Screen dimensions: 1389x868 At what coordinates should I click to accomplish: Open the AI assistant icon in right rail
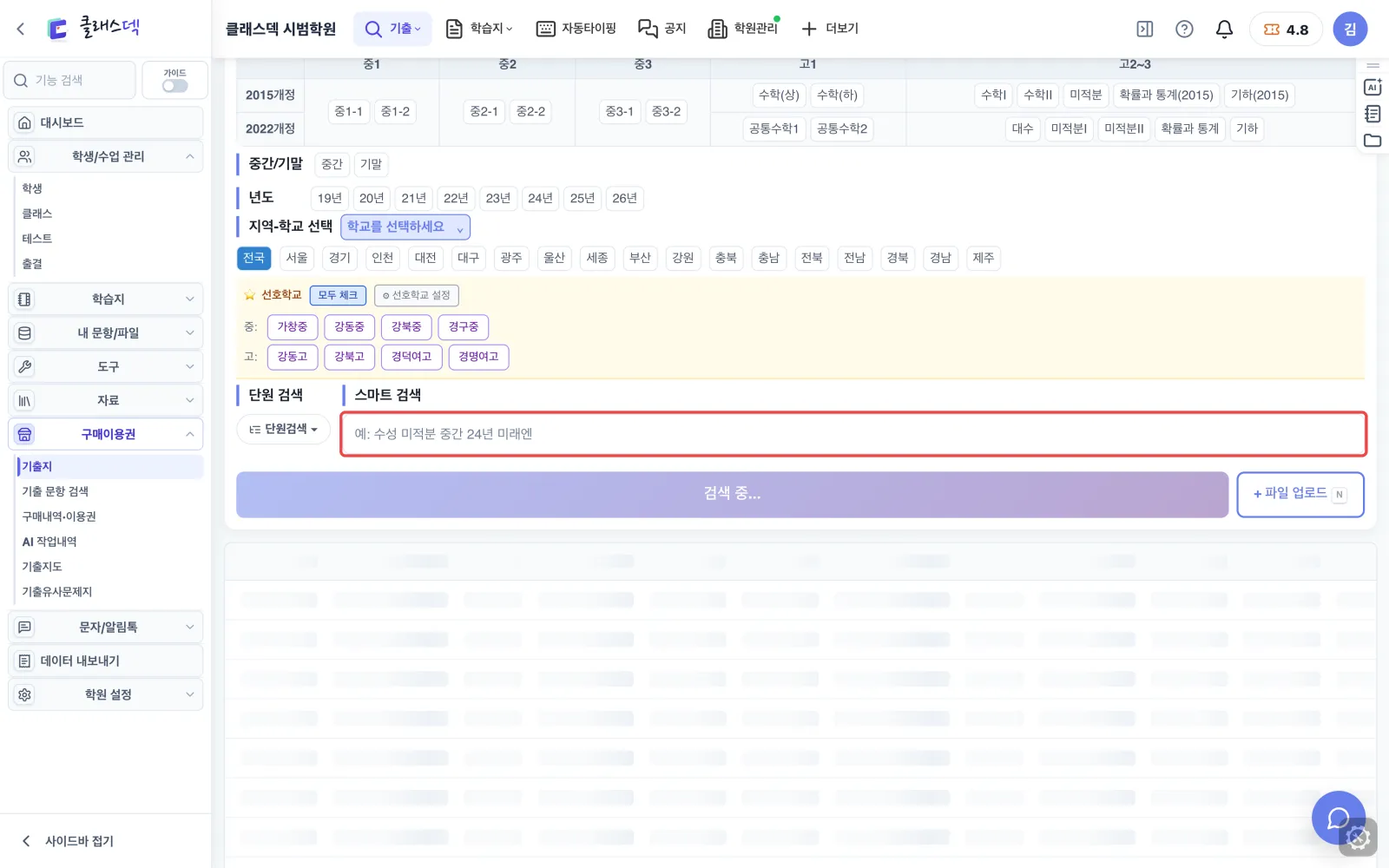[1373, 87]
